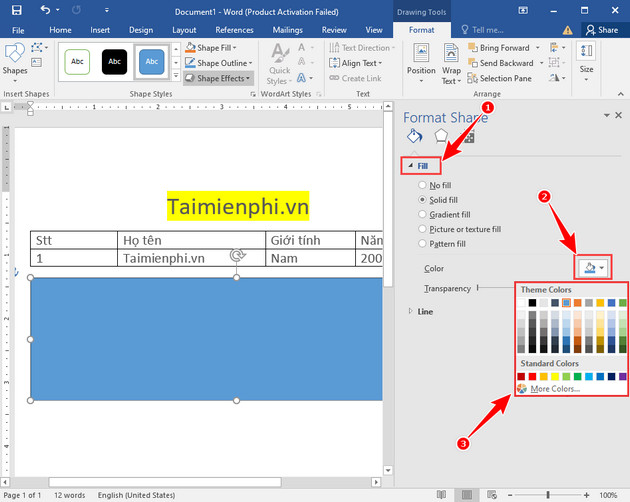This screenshot has width=630, height=502.
Task: Click the zoom in plus button
Action: pyautogui.click(x=587, y=495)
